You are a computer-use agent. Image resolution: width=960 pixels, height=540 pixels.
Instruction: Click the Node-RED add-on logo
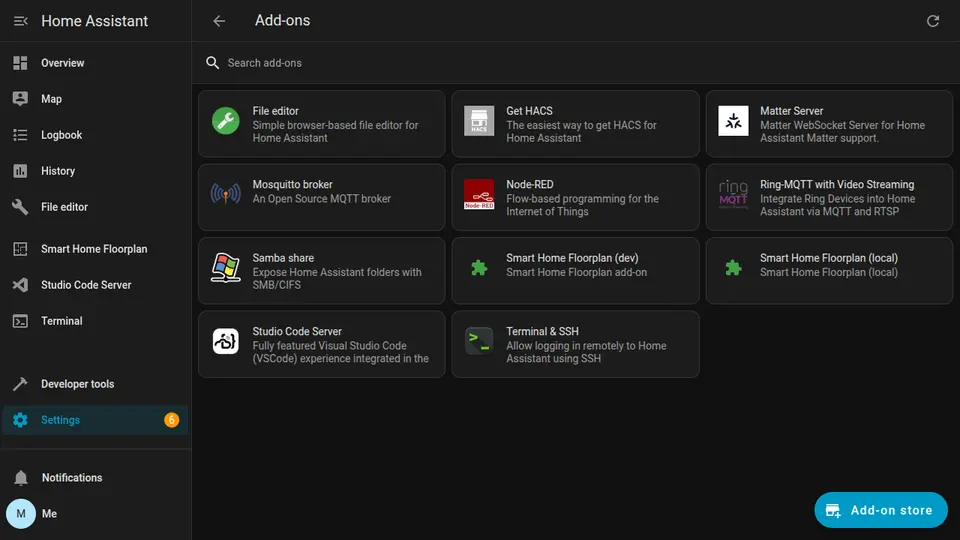tap(479, 194)
